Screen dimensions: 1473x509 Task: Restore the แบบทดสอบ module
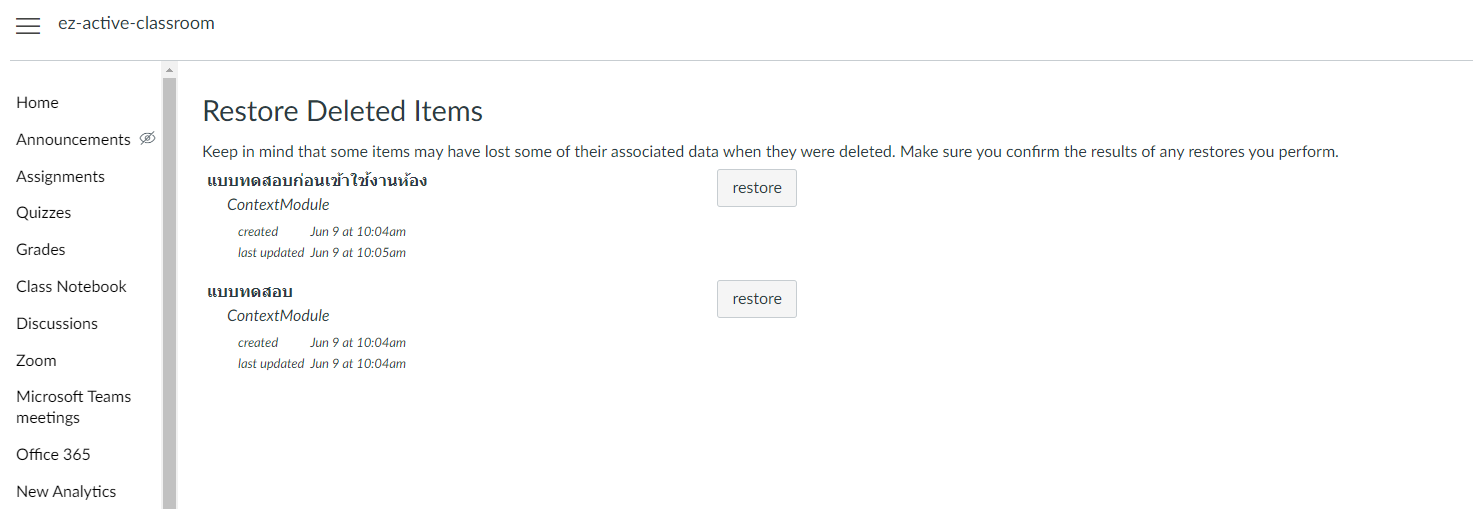(756, 299)
